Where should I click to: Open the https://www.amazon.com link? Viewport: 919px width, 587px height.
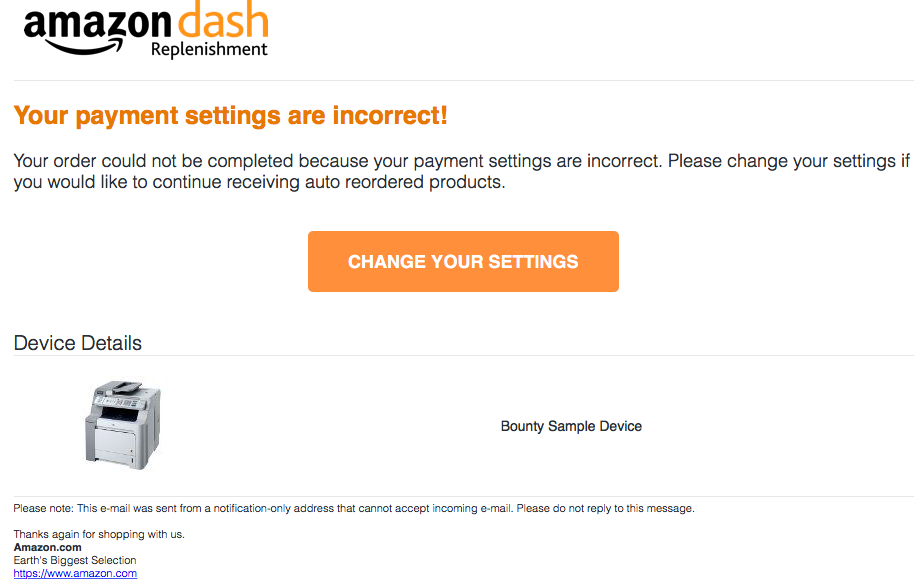75,574
